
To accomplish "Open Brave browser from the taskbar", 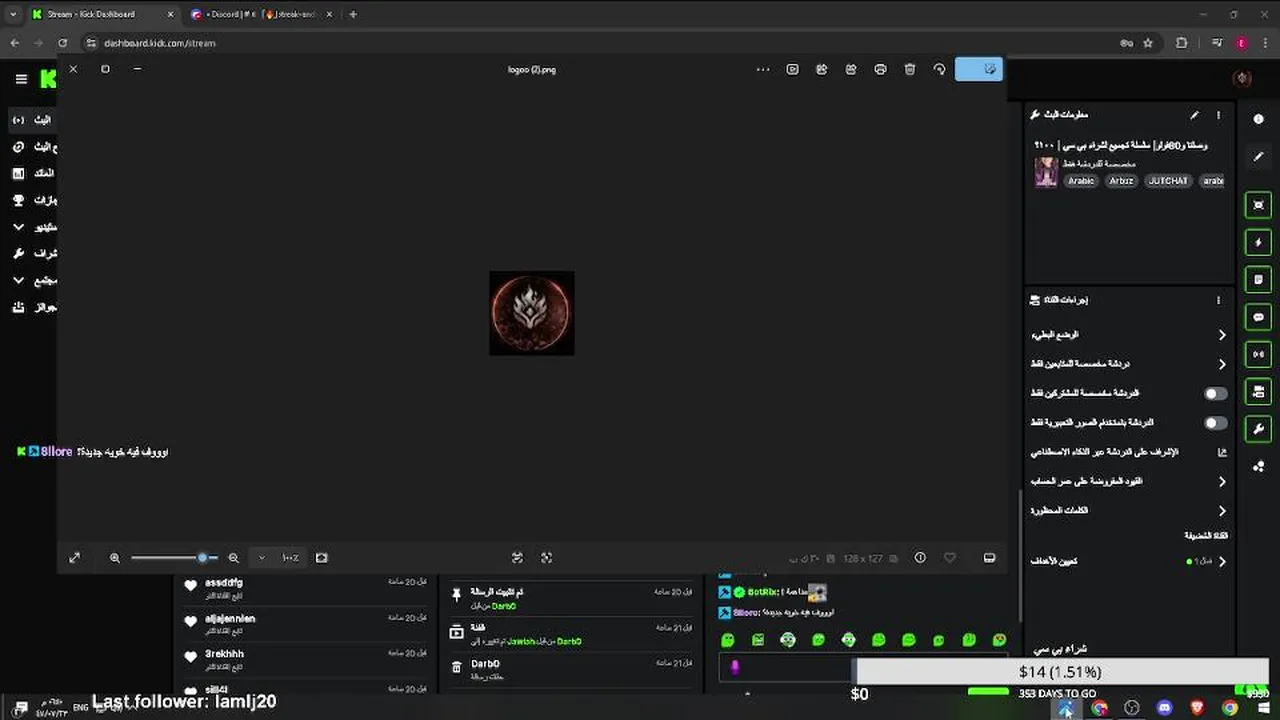I will tap(1197, 708).
